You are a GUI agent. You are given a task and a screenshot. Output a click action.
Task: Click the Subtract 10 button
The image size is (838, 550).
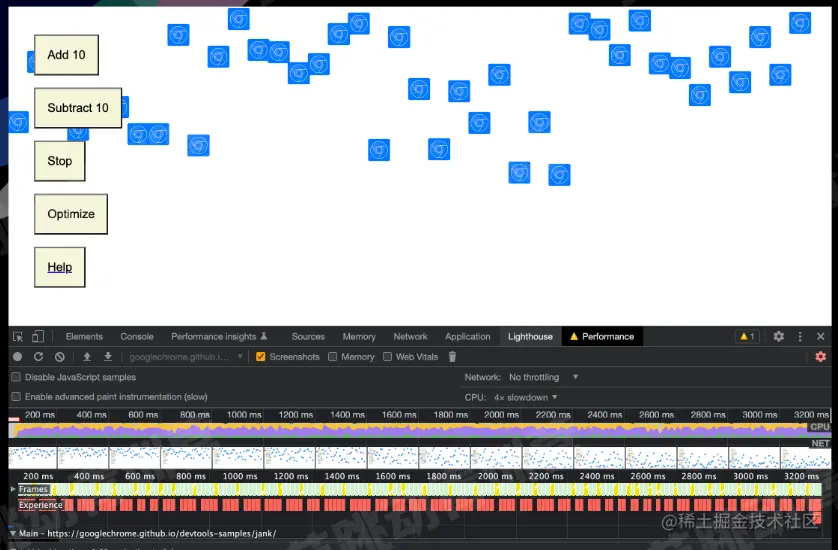78,107
